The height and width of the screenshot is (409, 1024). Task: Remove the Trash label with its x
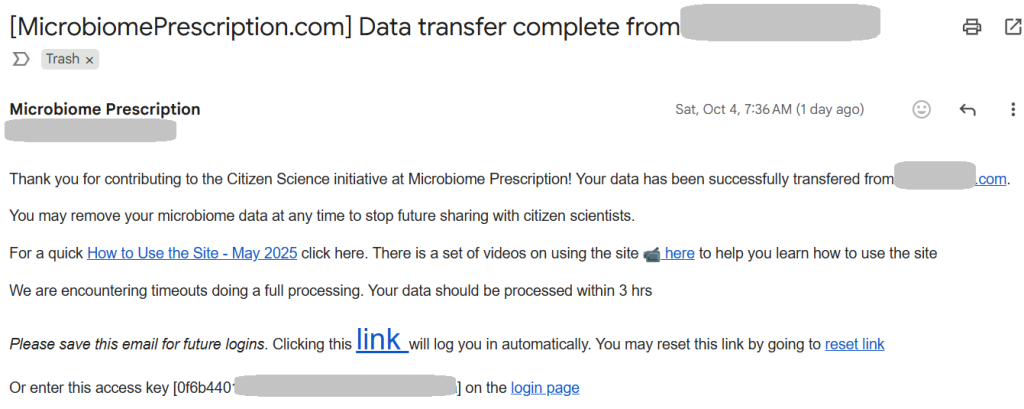[x=89, y=60]
